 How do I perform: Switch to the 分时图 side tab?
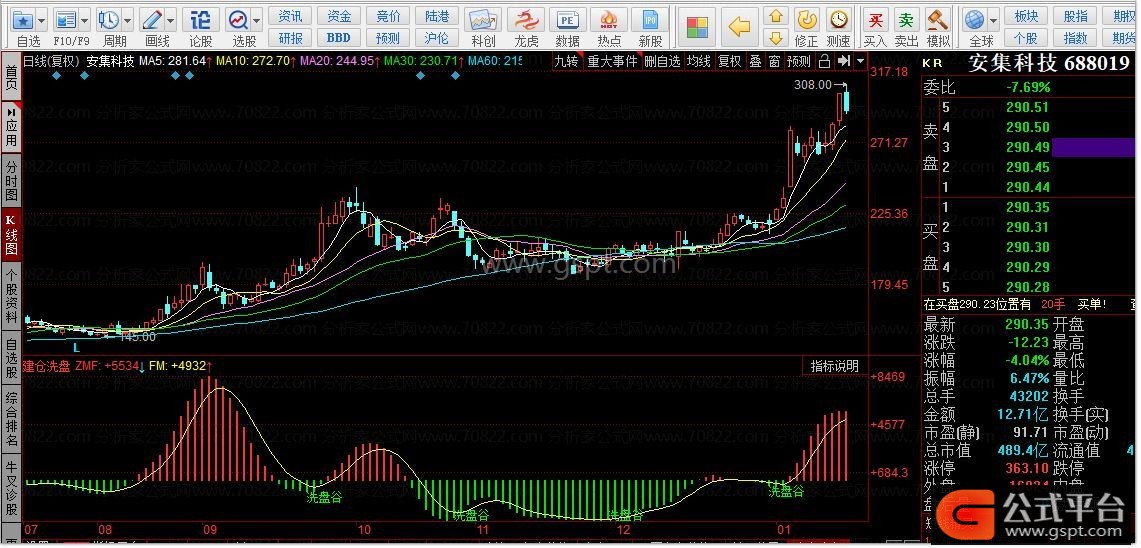(x=11, y=179)
